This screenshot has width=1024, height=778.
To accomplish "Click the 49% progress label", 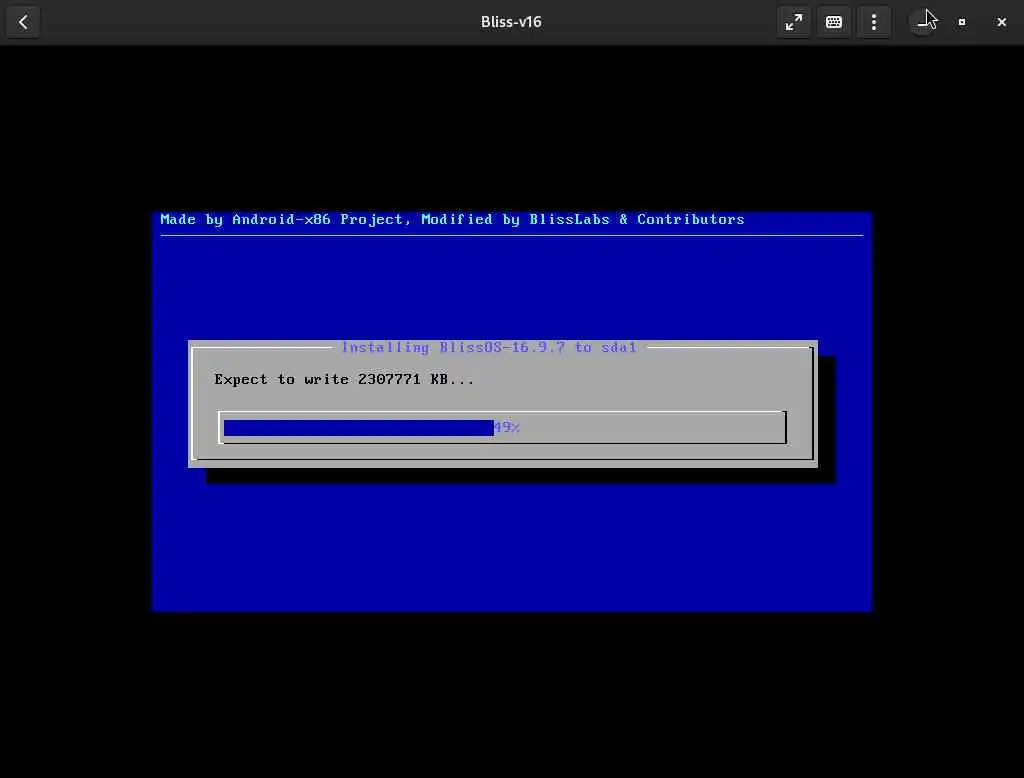I will 506,427.
